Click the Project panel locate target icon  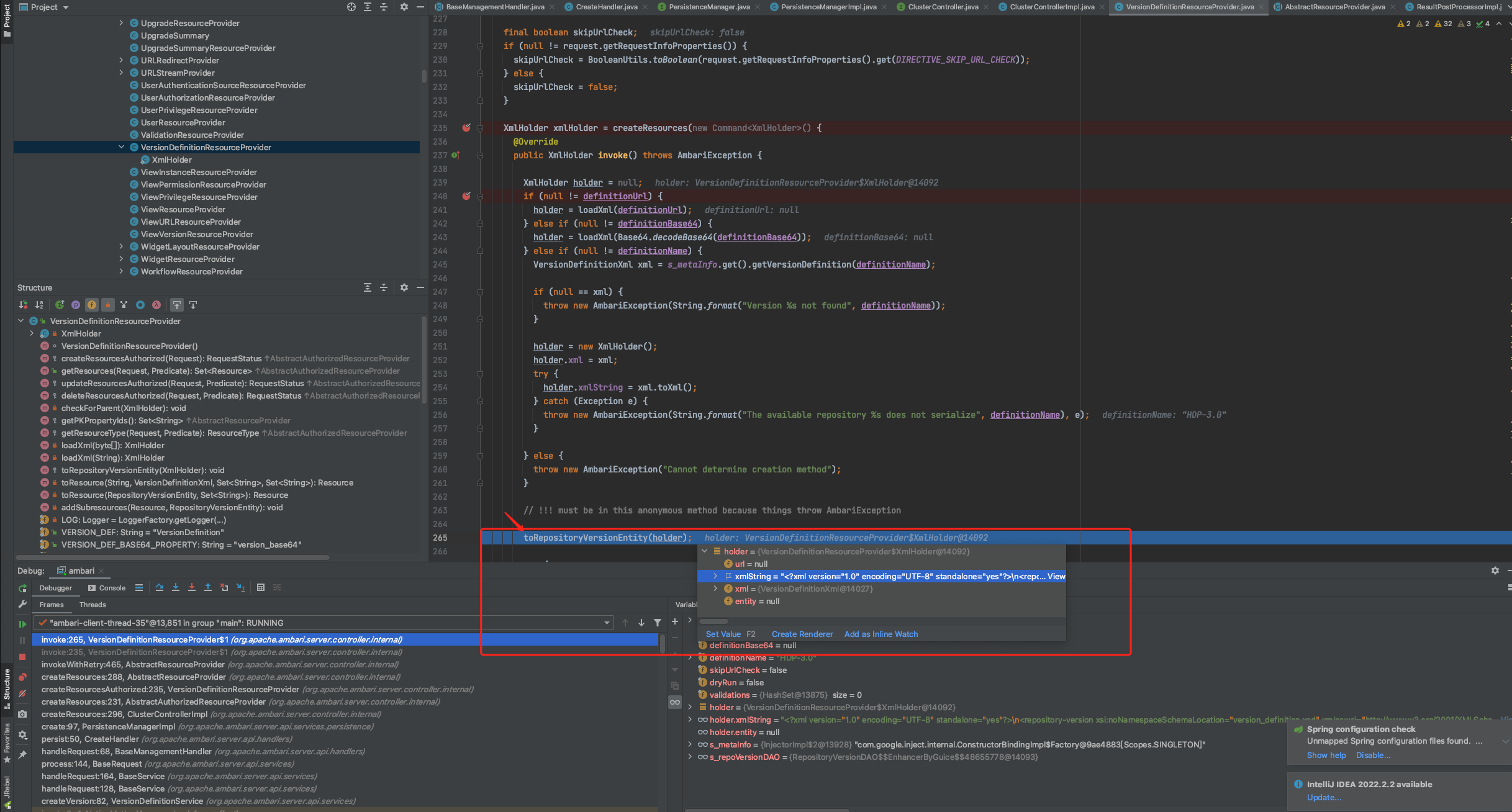(351, 7)
